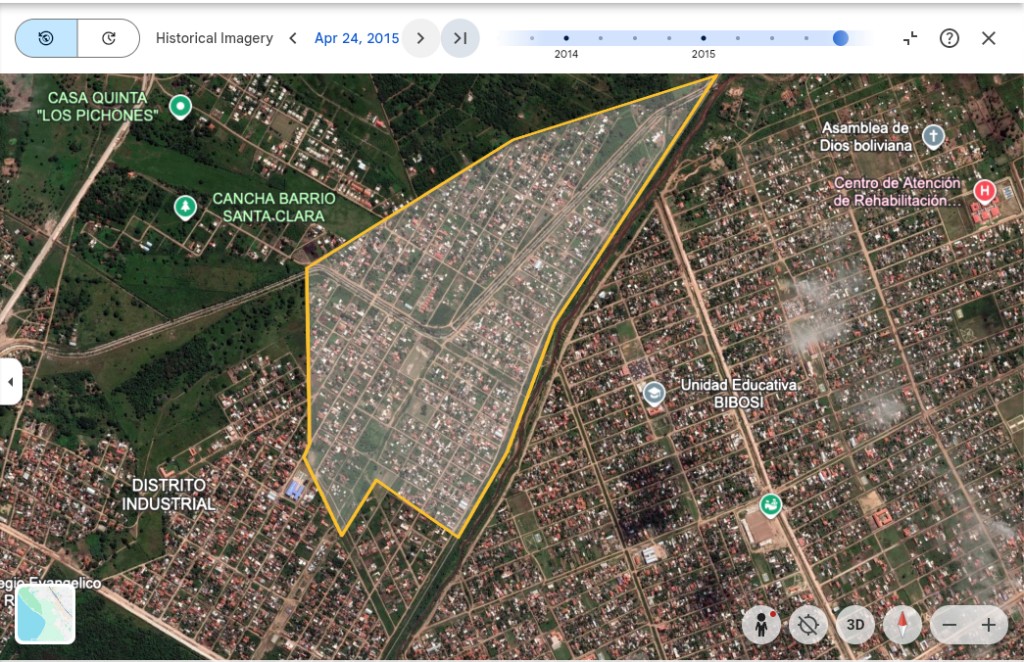Select the 2014 marker on timeline

(x=566, y=38)
